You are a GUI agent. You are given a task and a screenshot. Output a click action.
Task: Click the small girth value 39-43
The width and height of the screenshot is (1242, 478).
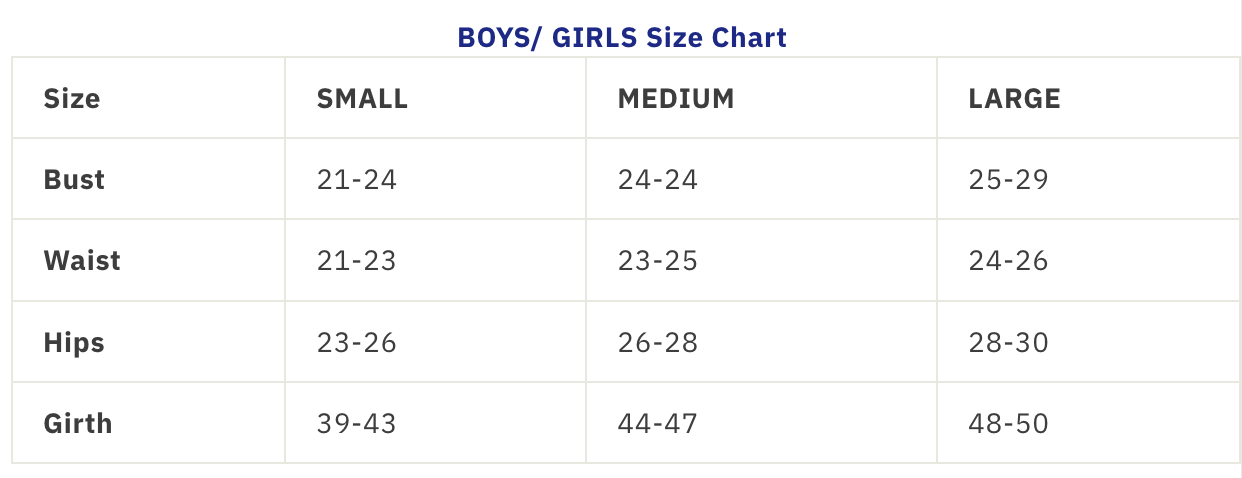(357, 423)
